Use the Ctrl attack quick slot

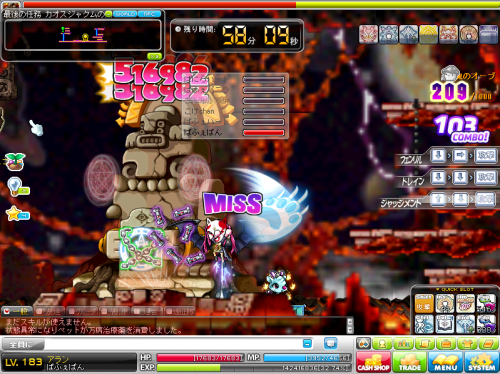pos(424,324)
